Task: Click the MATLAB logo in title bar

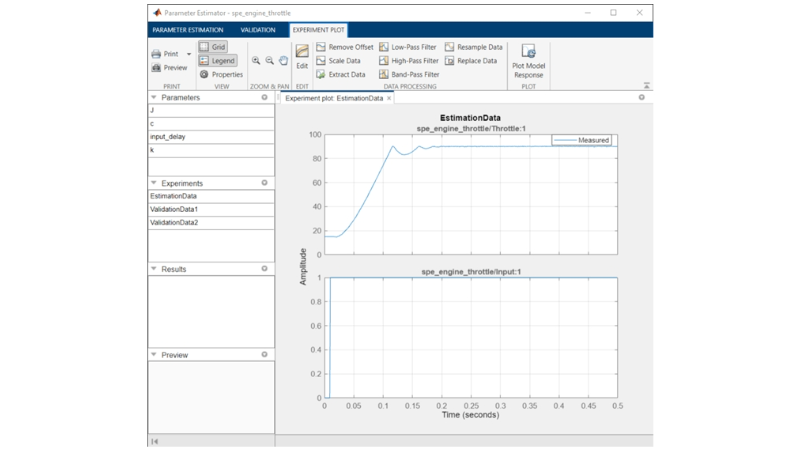Action: (x=157, y=13)
